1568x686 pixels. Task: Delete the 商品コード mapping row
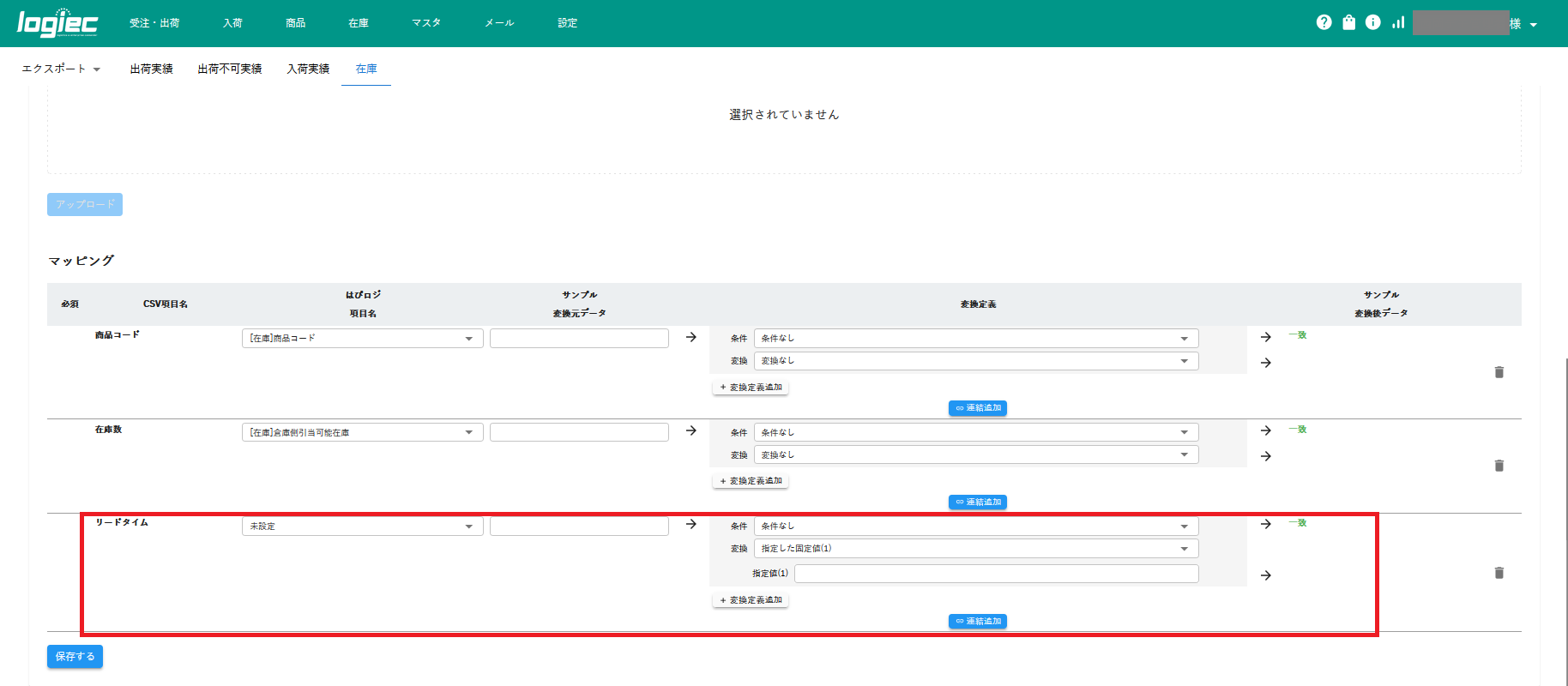coord(1499,372)
